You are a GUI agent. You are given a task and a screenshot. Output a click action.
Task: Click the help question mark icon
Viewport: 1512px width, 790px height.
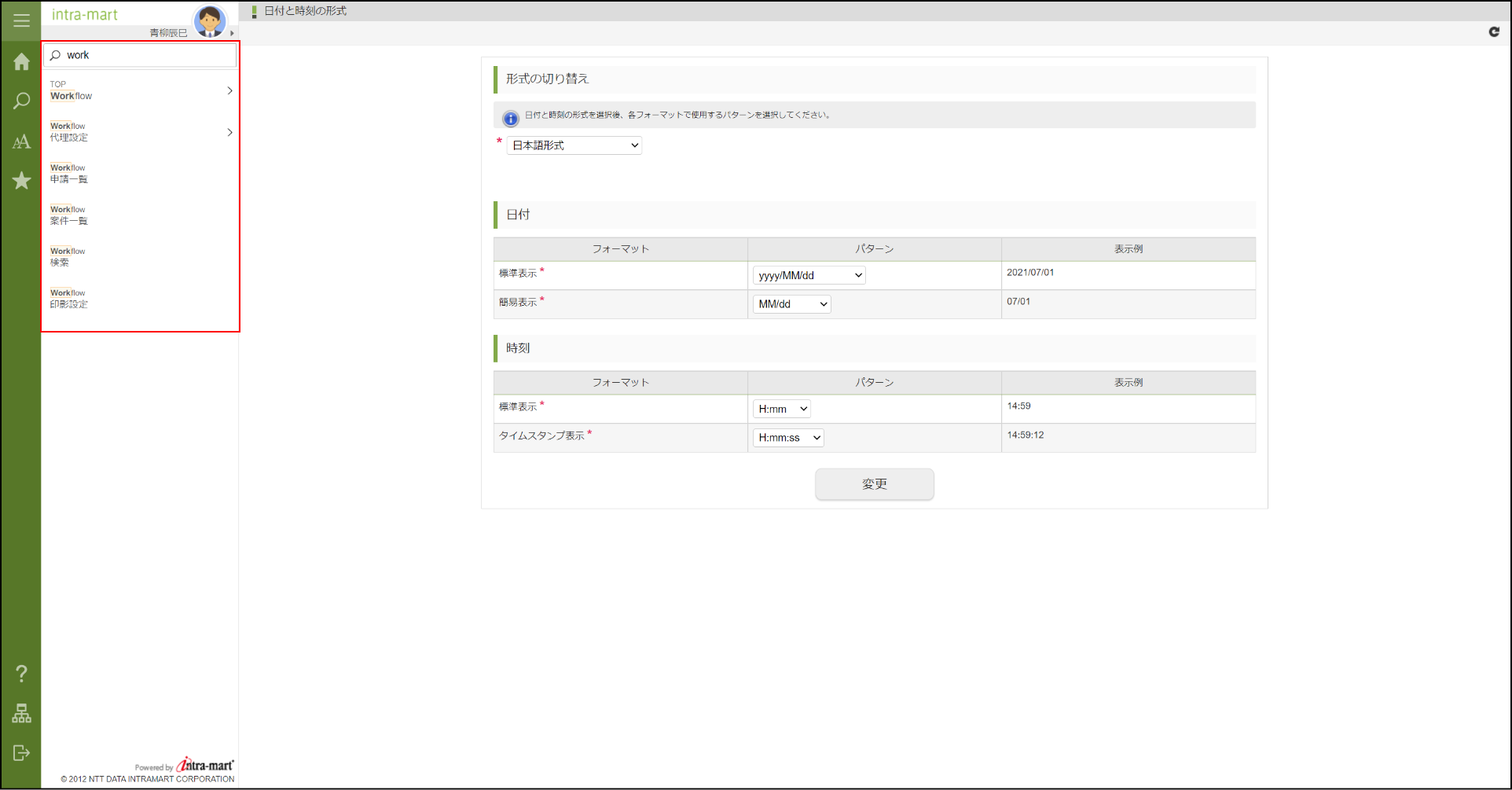(20, 674)
